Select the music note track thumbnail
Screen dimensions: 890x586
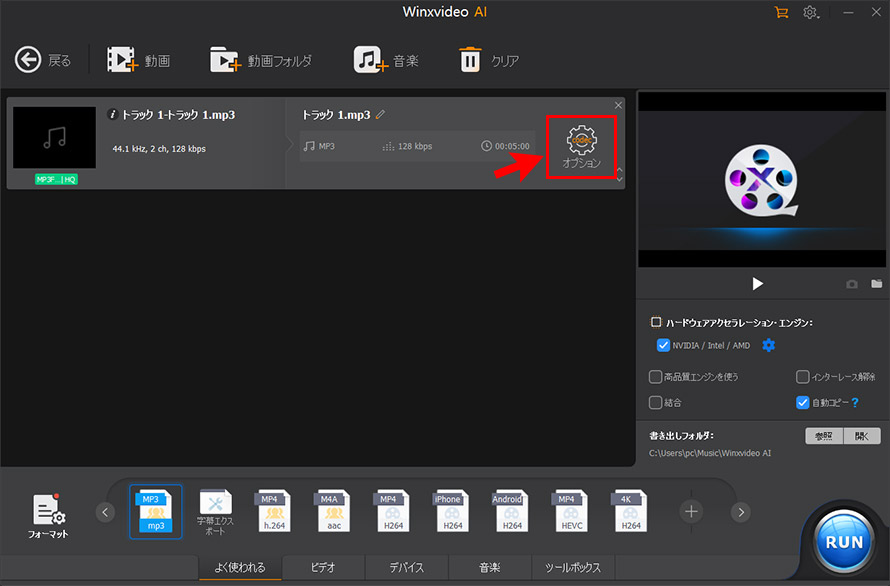[54, 137]
